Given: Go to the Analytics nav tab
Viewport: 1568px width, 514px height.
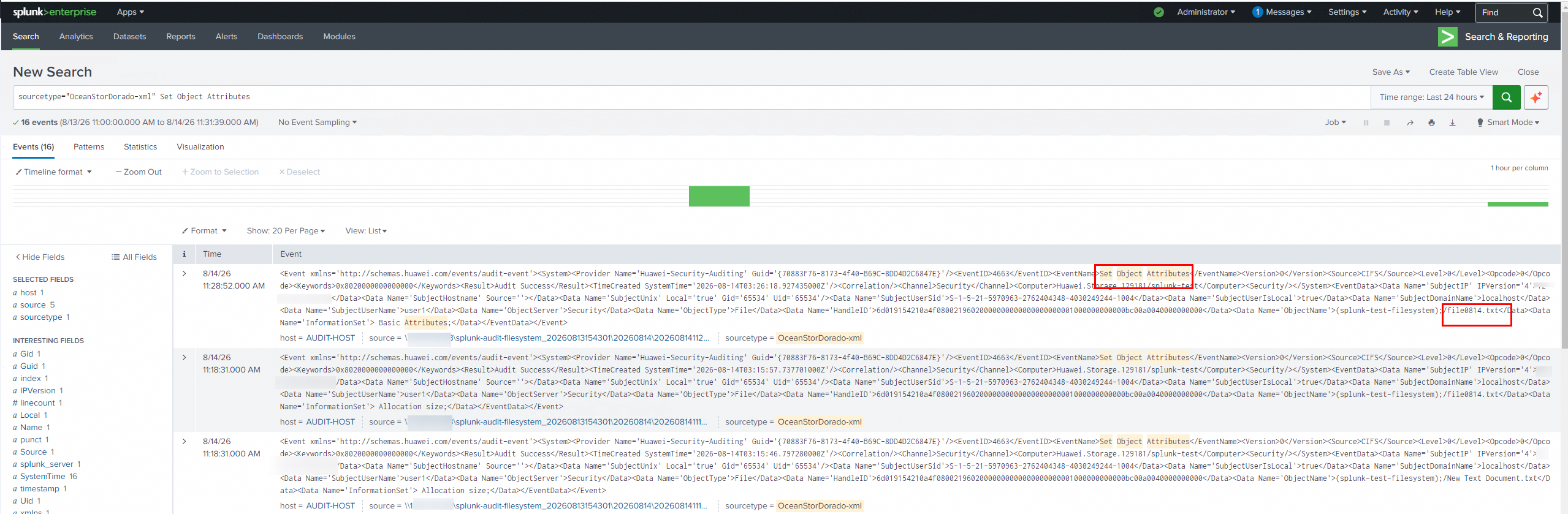Looking at the screenshot, I should click(76, 37).
